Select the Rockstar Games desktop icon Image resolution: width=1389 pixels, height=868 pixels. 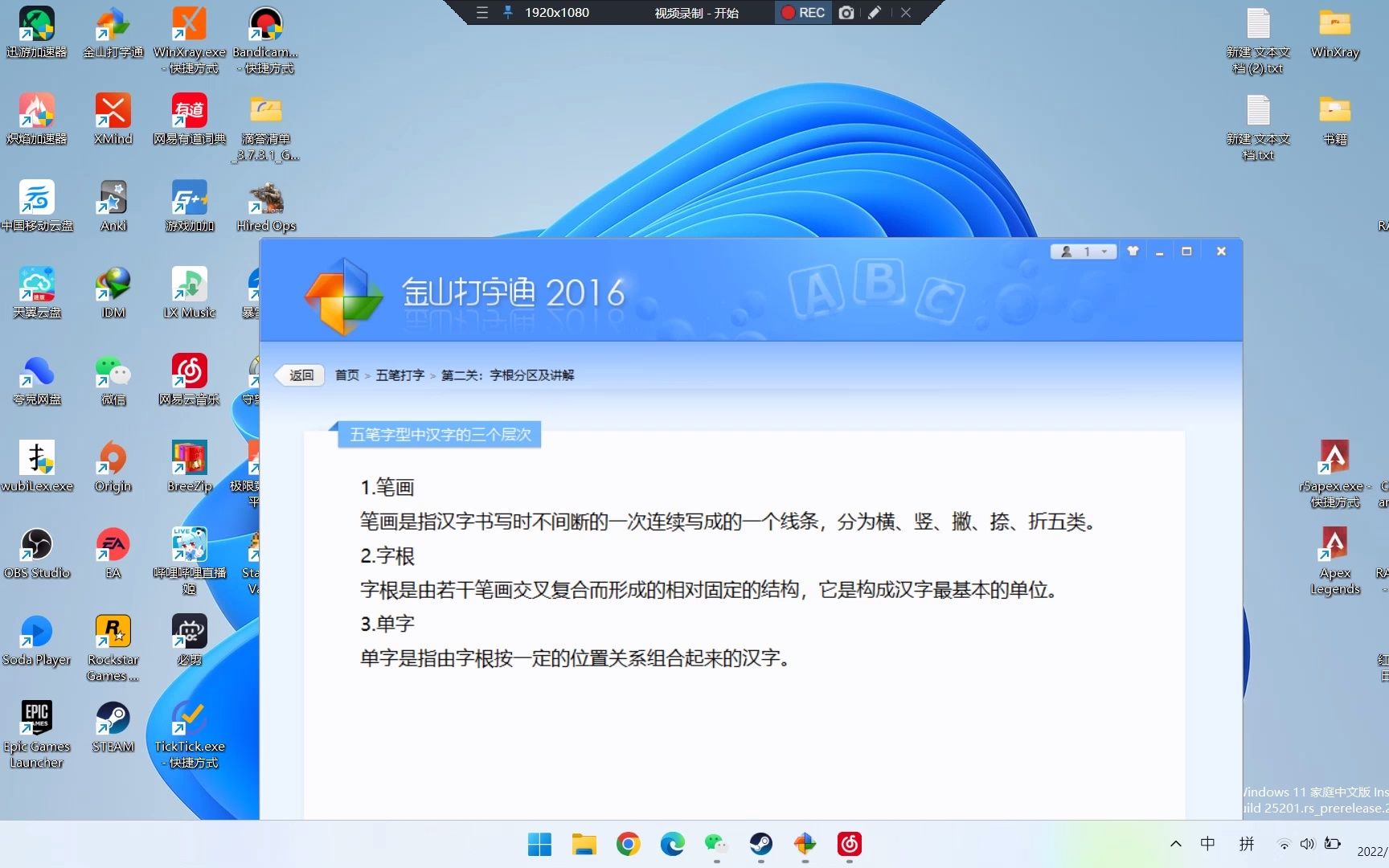point(113,648)
